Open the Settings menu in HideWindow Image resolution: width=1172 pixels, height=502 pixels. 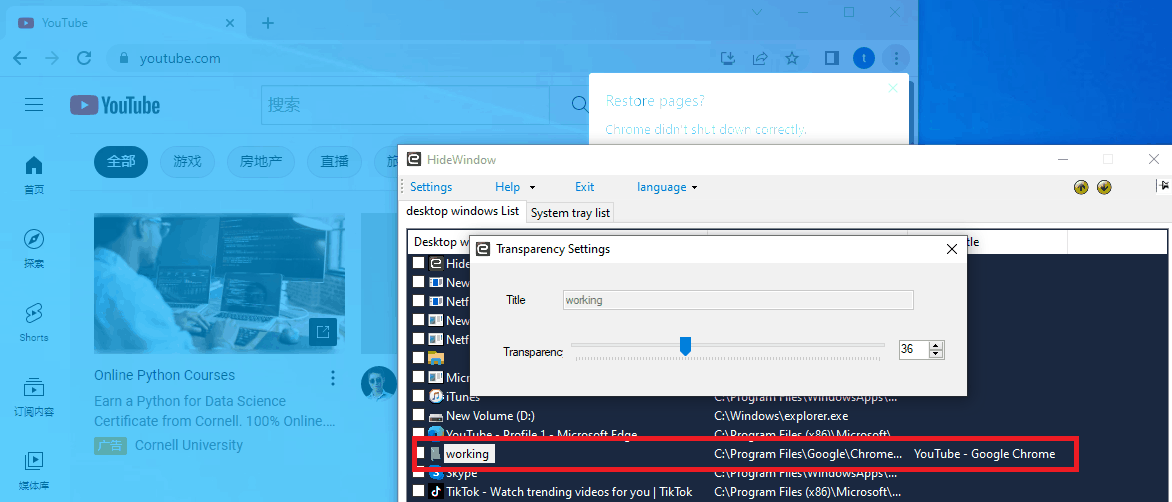click(x=431, y=187)
